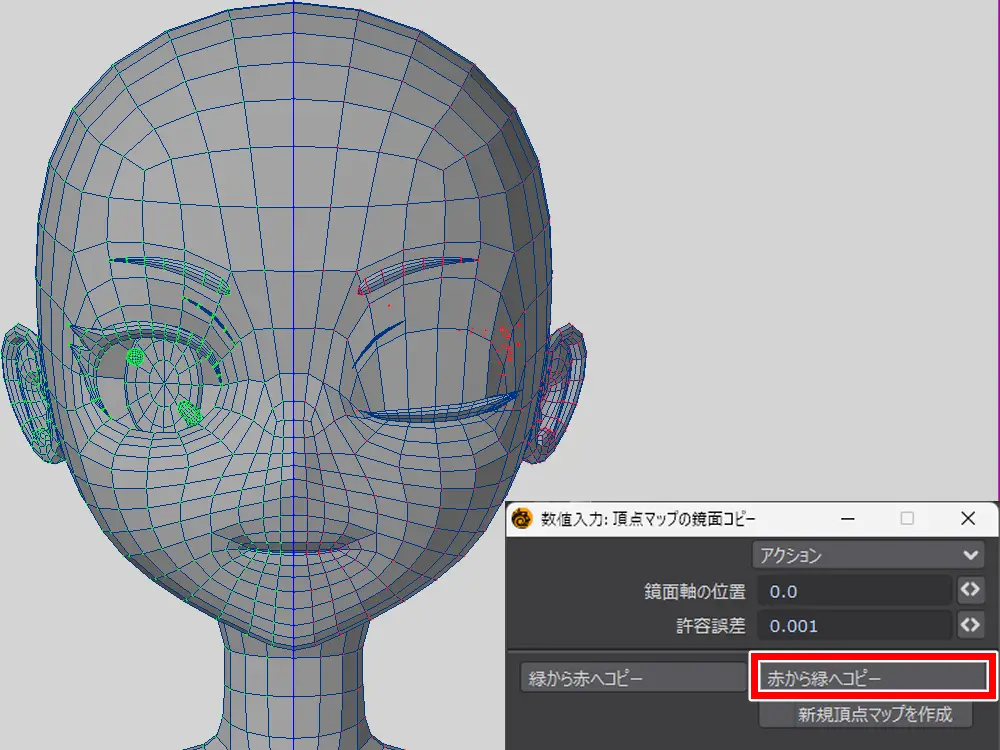Minimize the 数値入力 dialog window
1000x750 pixels.
pyautogui.click(x=847, y=519)
